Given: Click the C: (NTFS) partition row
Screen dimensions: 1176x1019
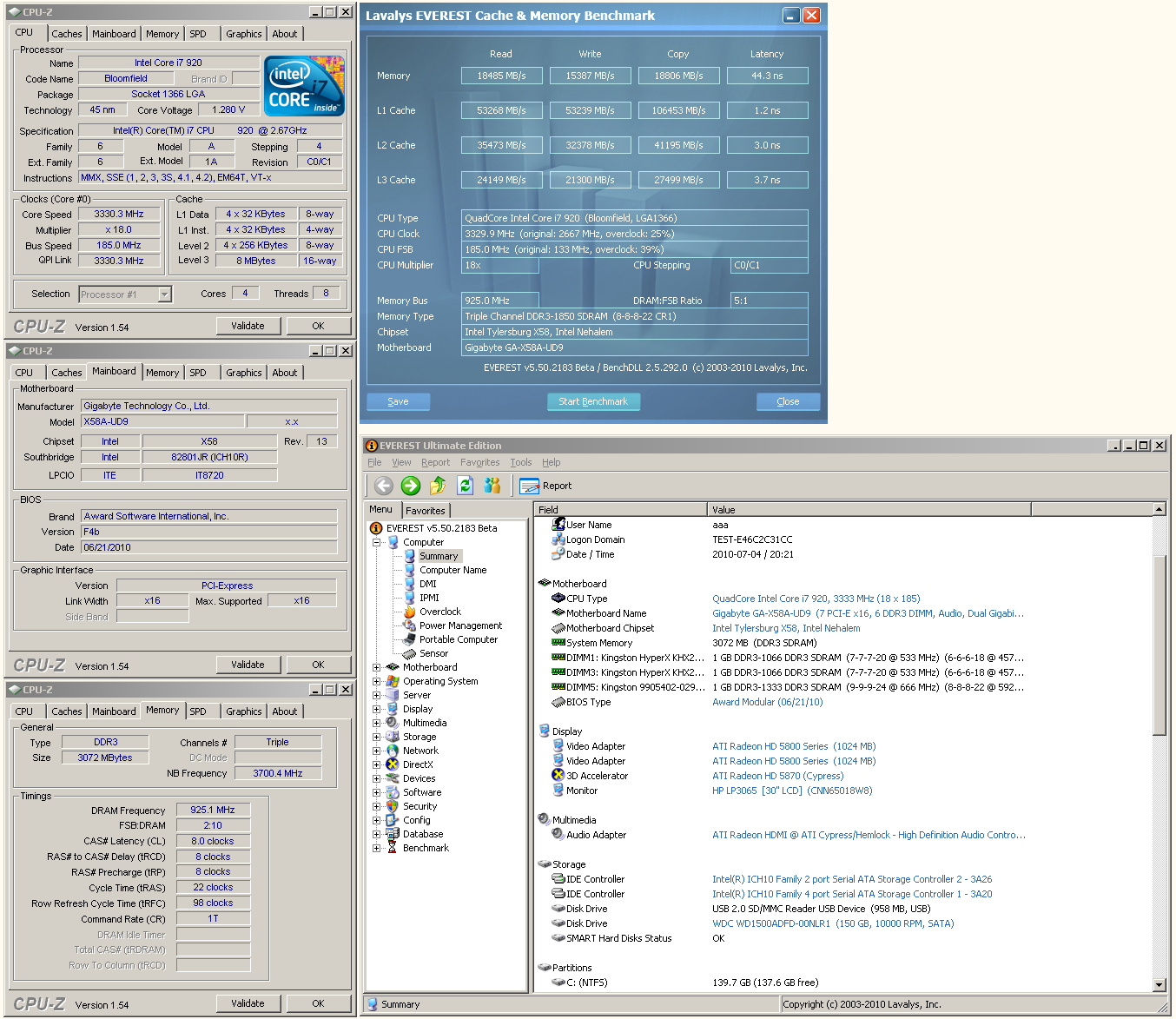Looking at the screenshot, I should click(x=685, y=983).
